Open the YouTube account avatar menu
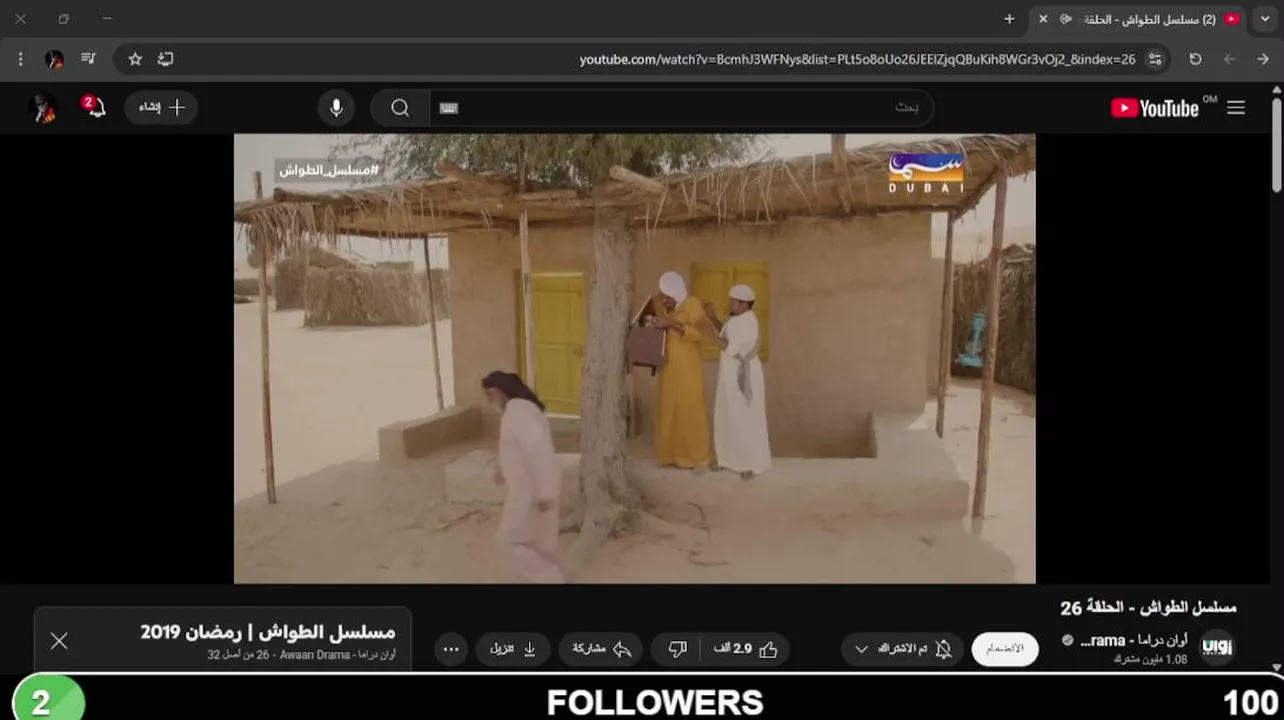Image resolution: width=1284 pixels, height=720 pixels. (x=42, y=108)
